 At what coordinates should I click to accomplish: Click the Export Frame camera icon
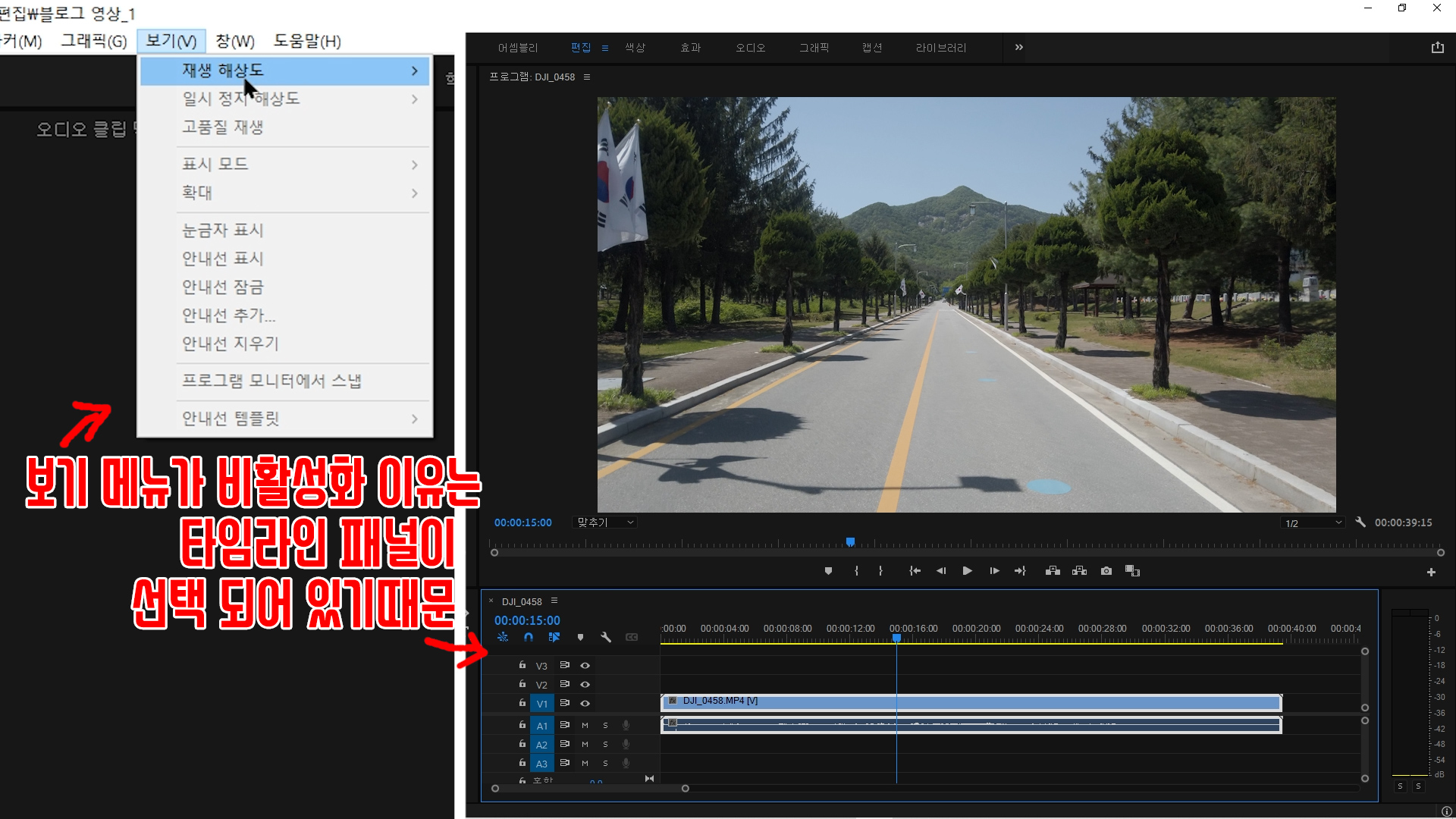1106,571
